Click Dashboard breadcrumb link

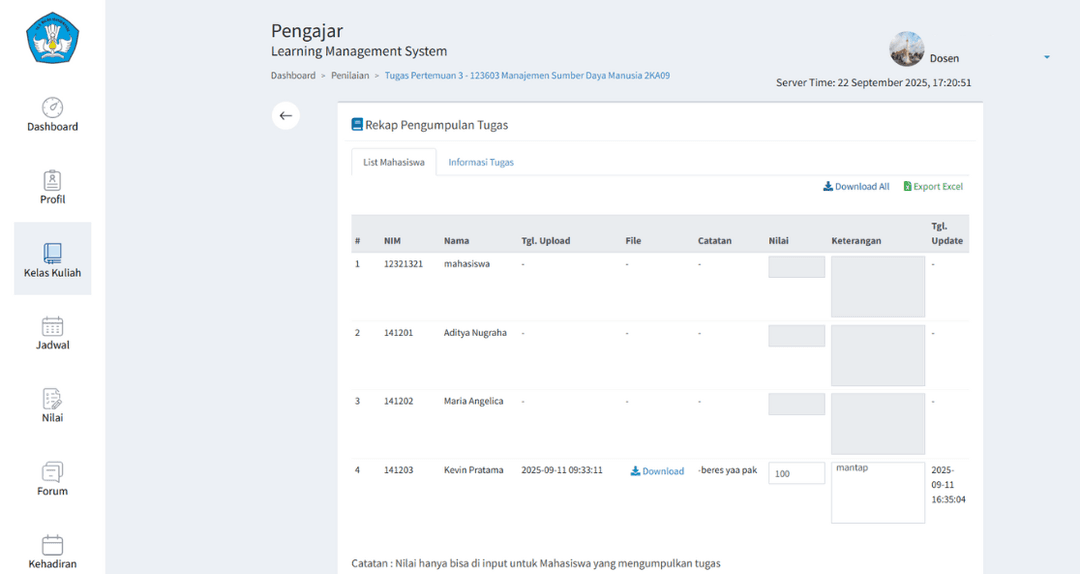pyautogui.click(x=293, y=76)
